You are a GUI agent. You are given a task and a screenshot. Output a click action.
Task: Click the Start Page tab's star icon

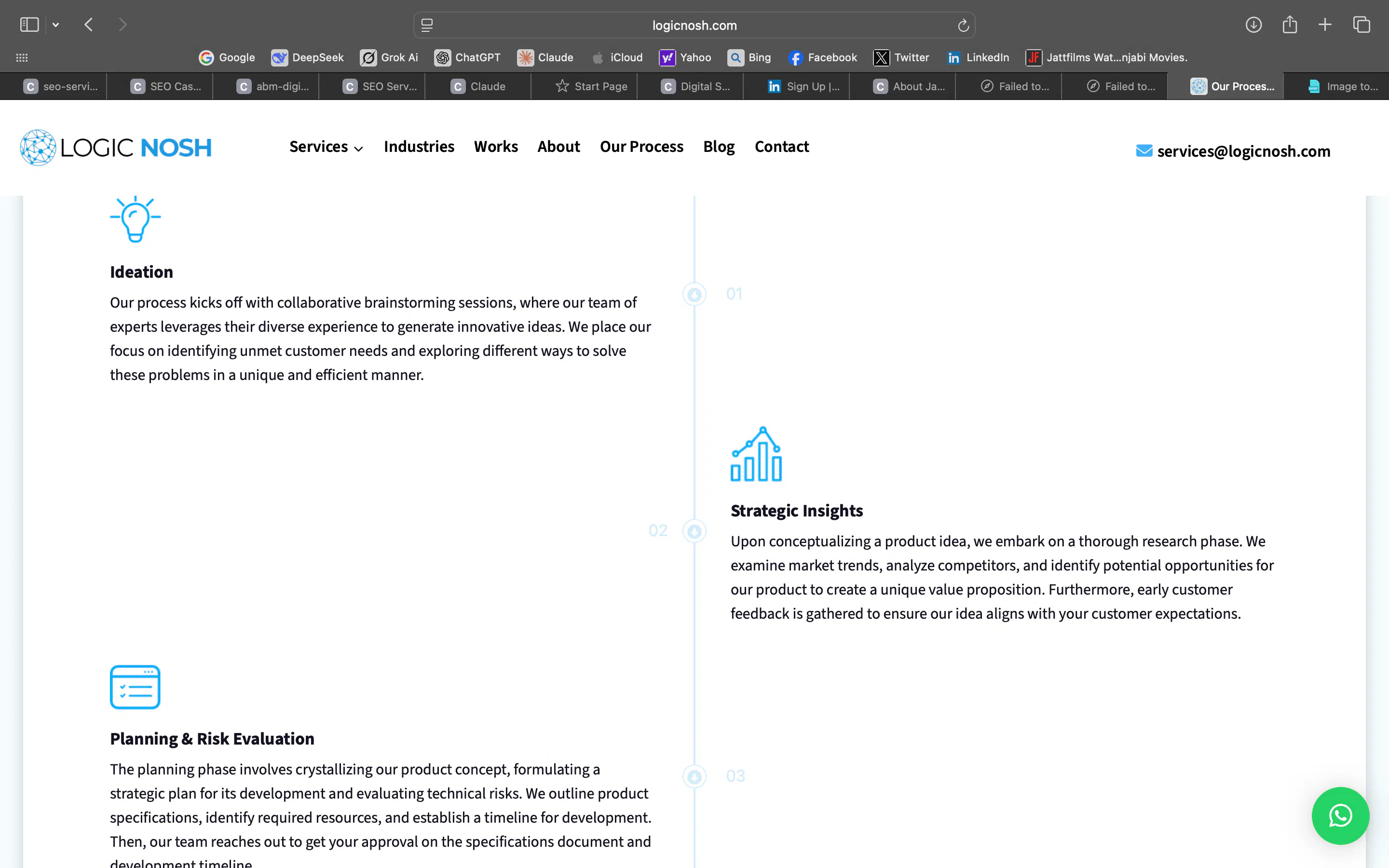562,86
